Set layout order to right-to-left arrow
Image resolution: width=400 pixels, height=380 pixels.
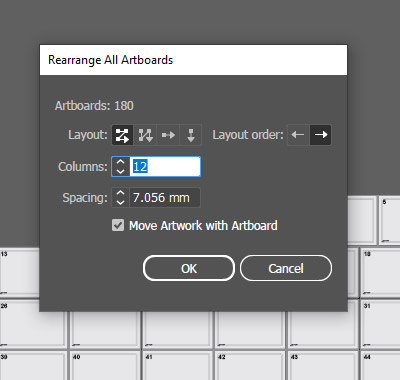pyautogui.click(x=298, y=135)
